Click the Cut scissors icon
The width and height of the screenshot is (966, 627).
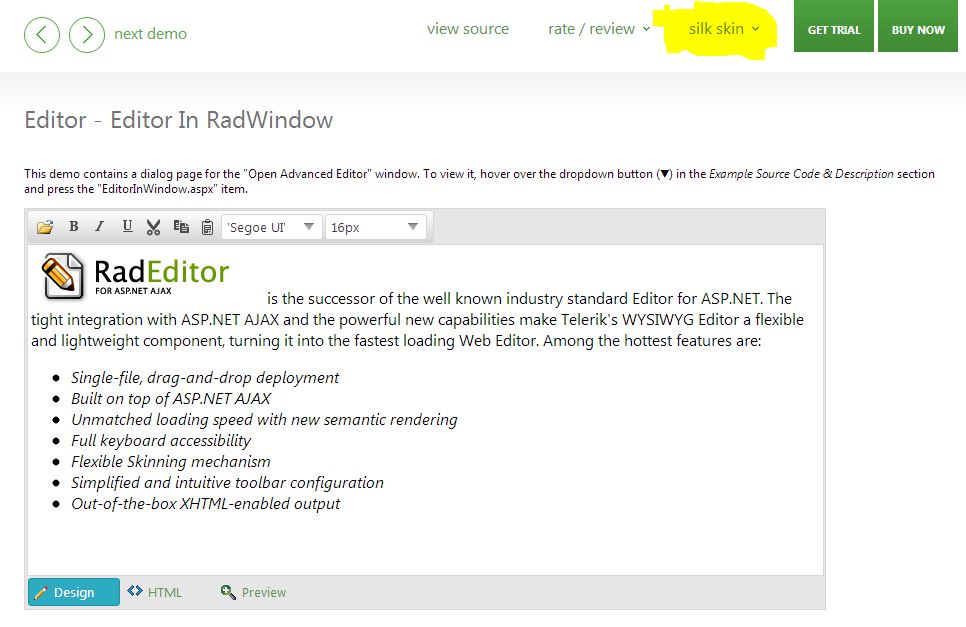[x=153, y=227]
